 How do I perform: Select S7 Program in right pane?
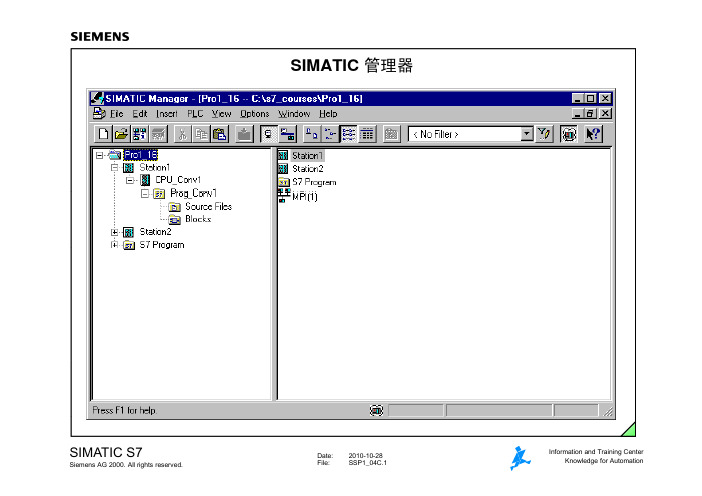pos(314,182)
